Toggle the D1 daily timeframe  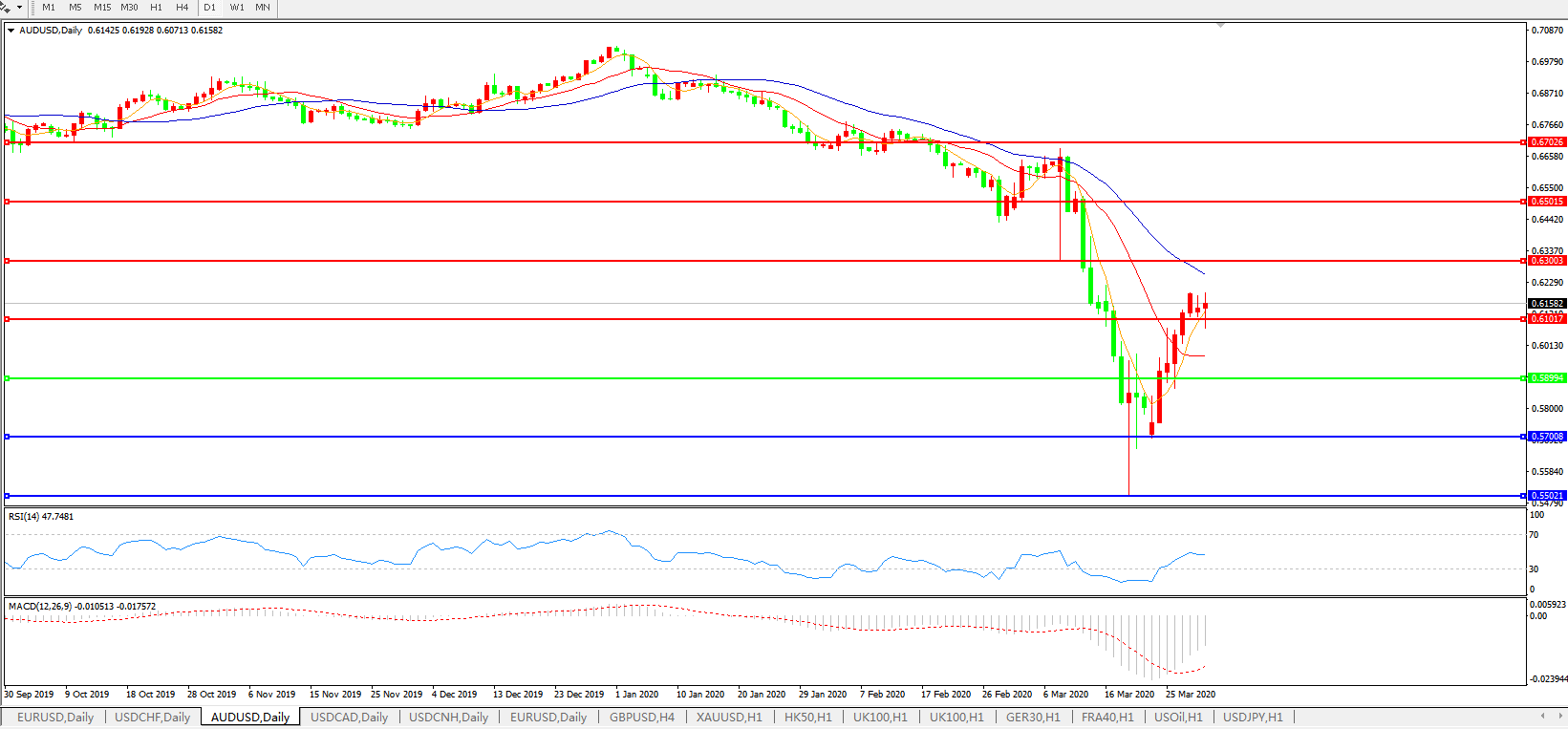209,8
